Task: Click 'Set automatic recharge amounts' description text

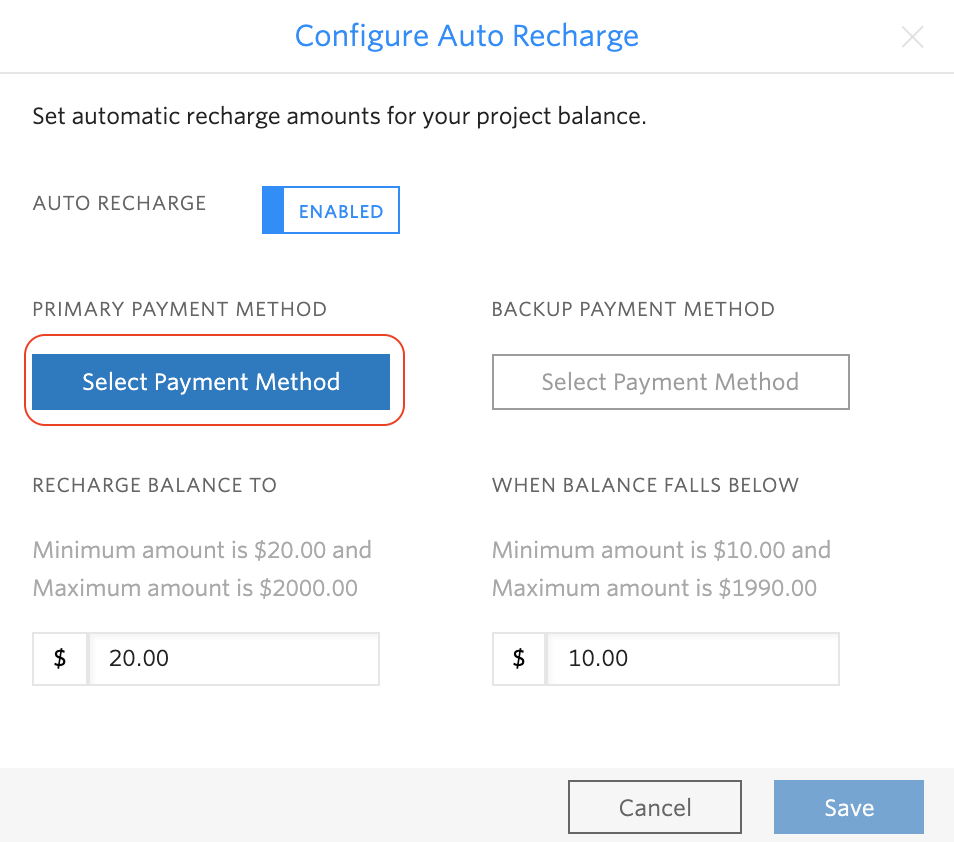Action: pos(339,116)
